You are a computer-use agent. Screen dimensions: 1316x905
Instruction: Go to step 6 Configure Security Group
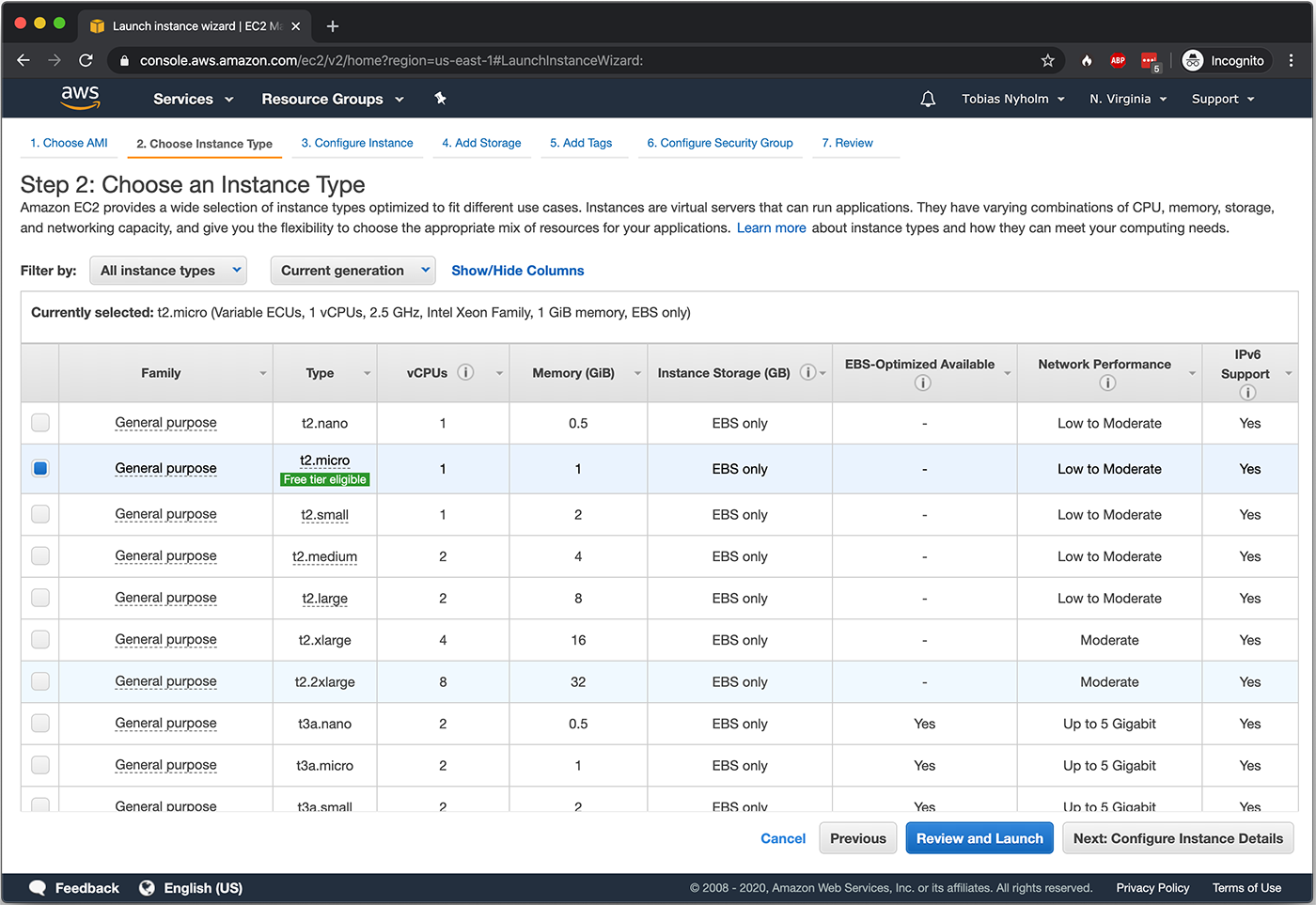tap(720, 143)
